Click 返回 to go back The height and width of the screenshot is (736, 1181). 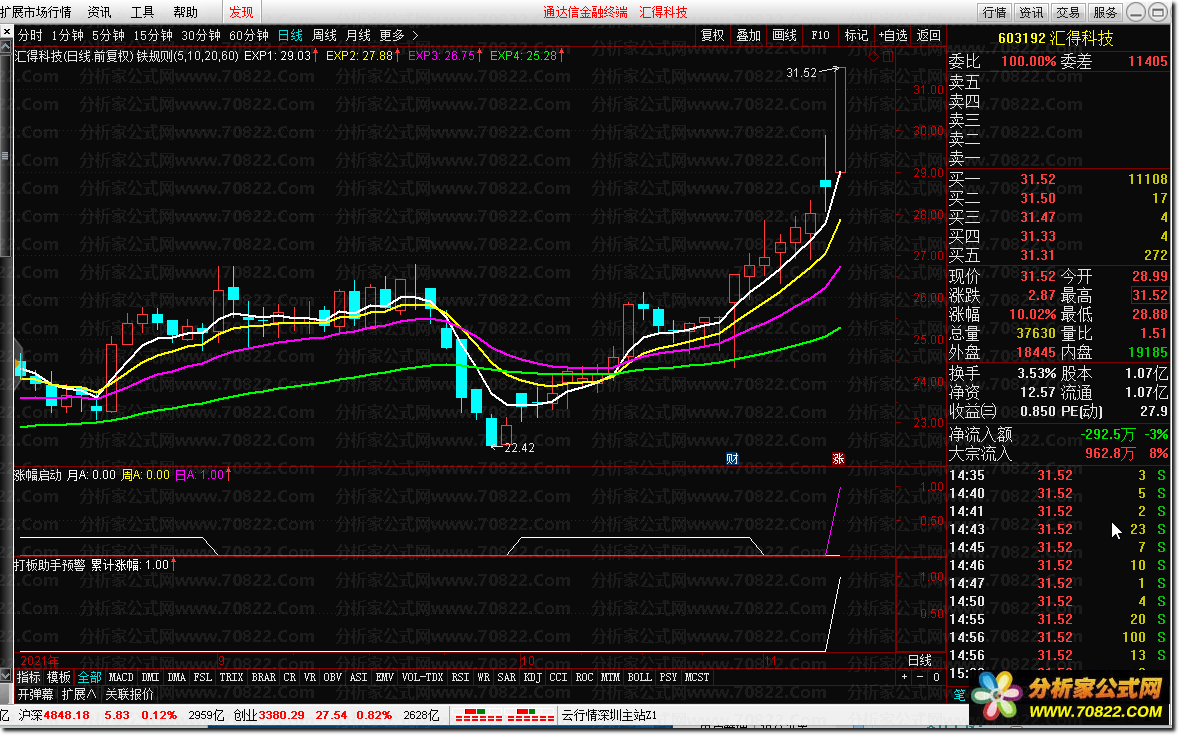pyautogui.click(x=929, y=35)
